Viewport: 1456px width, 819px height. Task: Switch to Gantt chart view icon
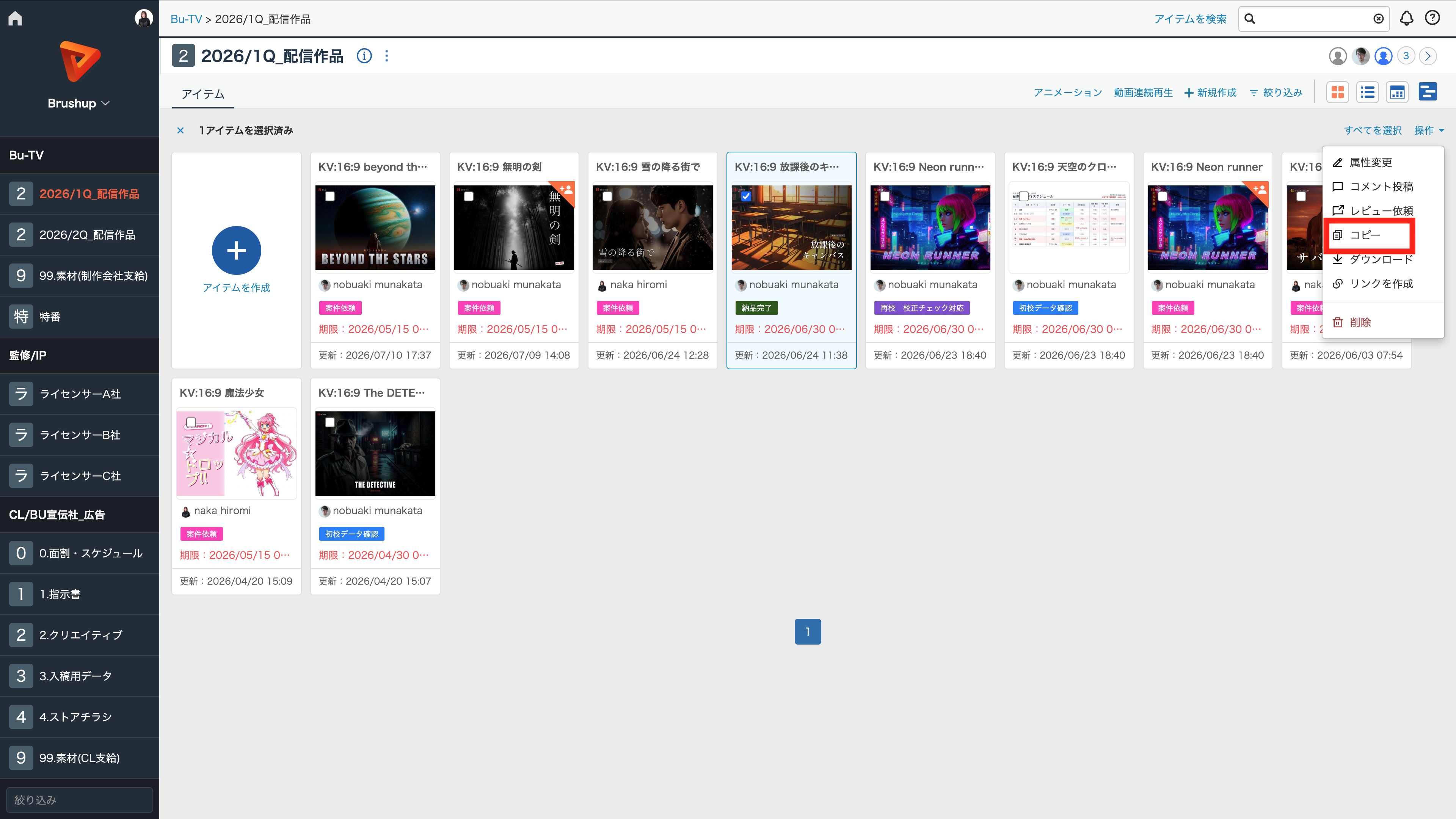coord(1428,92)
